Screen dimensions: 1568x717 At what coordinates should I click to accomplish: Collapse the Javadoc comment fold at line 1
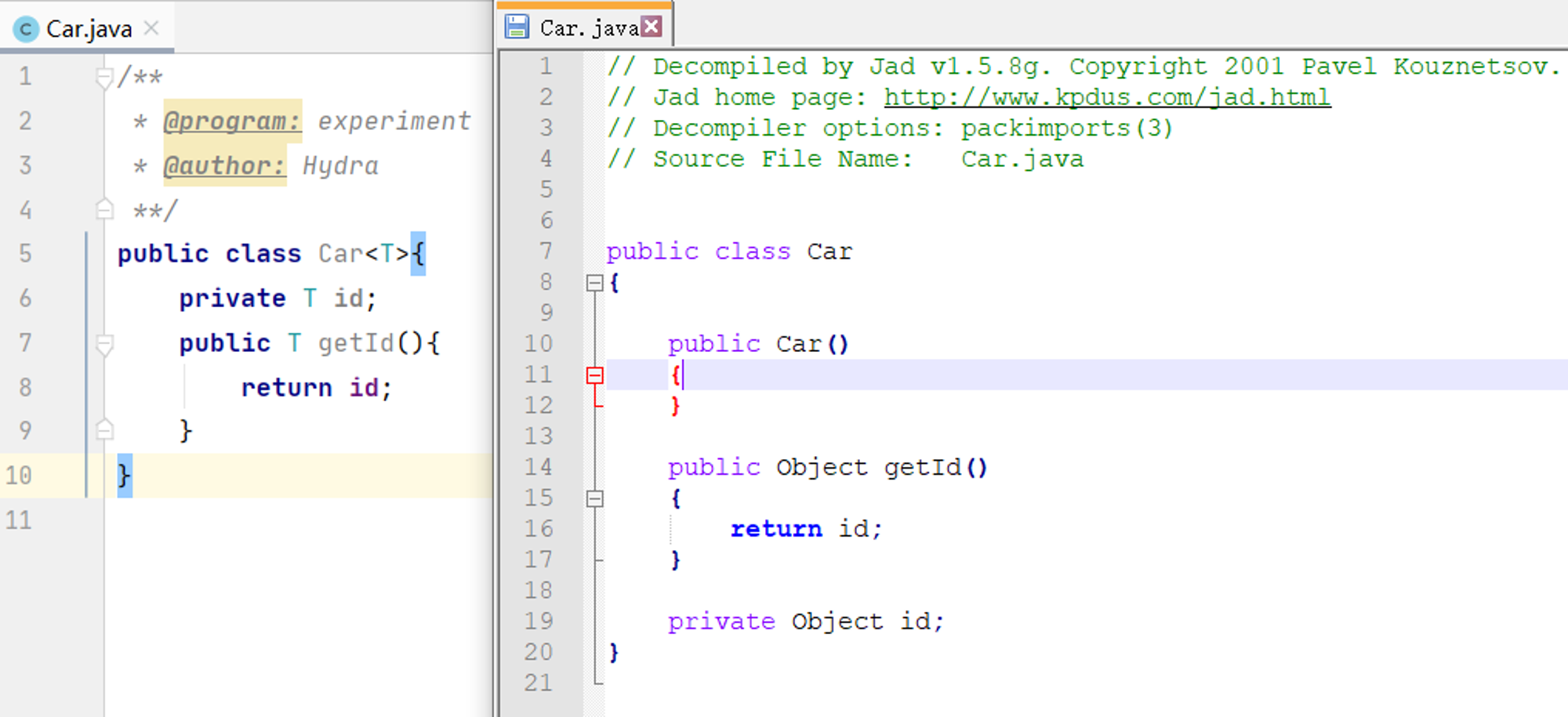103,78
